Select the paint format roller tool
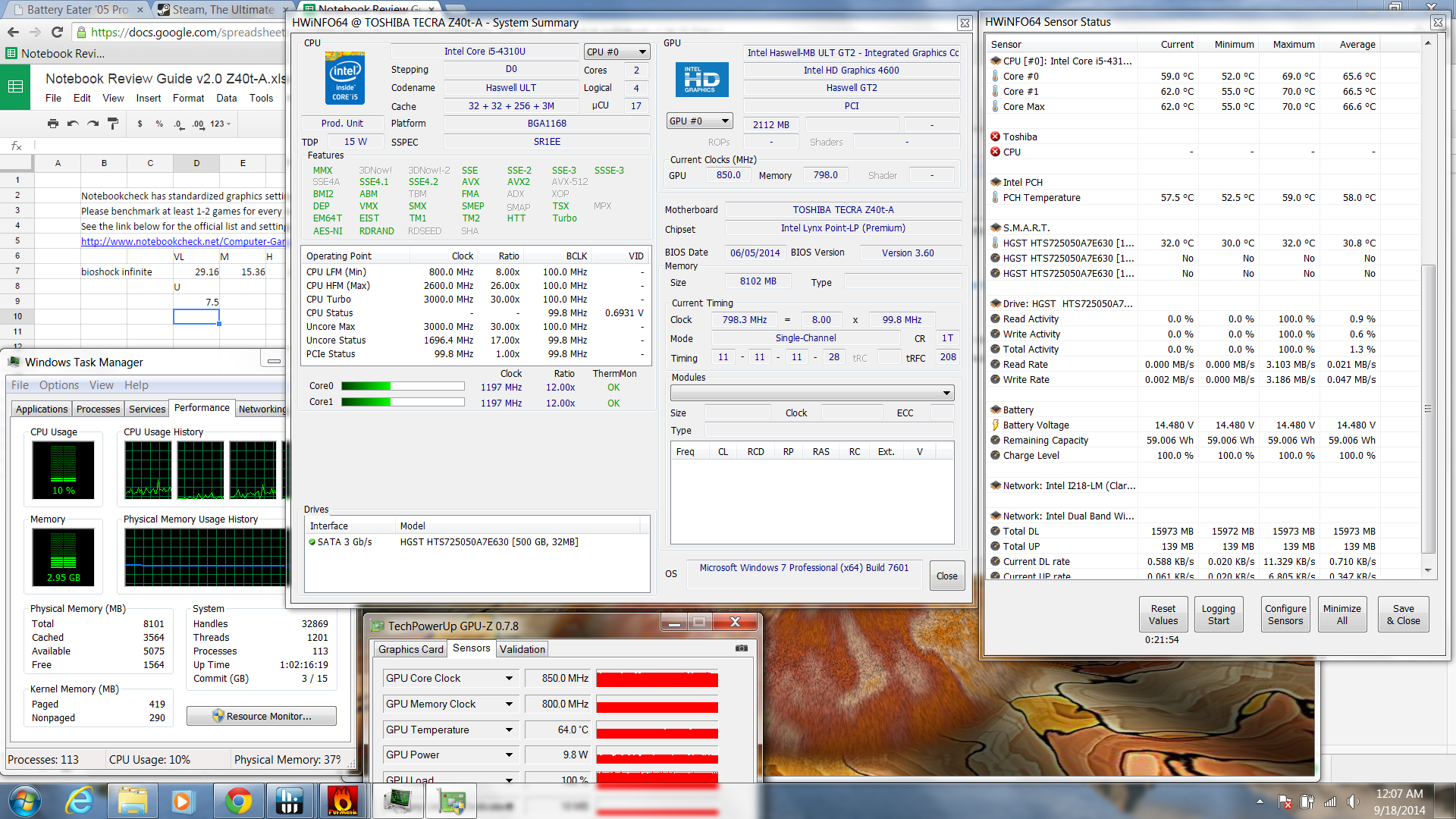Screen dimensions: 1456x819 click(x=113, y=124)
